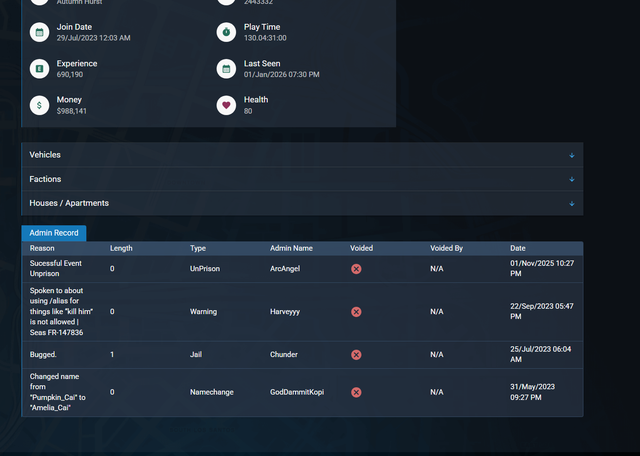Viewport: 640px width, 456px height.
Task: Click the Type column header
Action: tap(198, 248)
